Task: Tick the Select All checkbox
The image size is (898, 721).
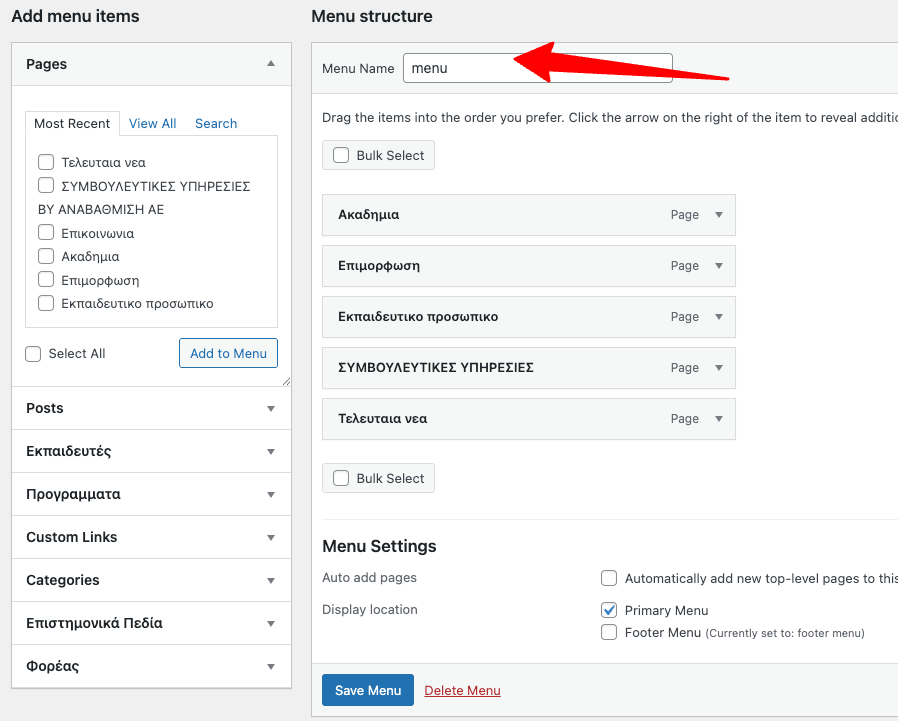Action: 34,354
